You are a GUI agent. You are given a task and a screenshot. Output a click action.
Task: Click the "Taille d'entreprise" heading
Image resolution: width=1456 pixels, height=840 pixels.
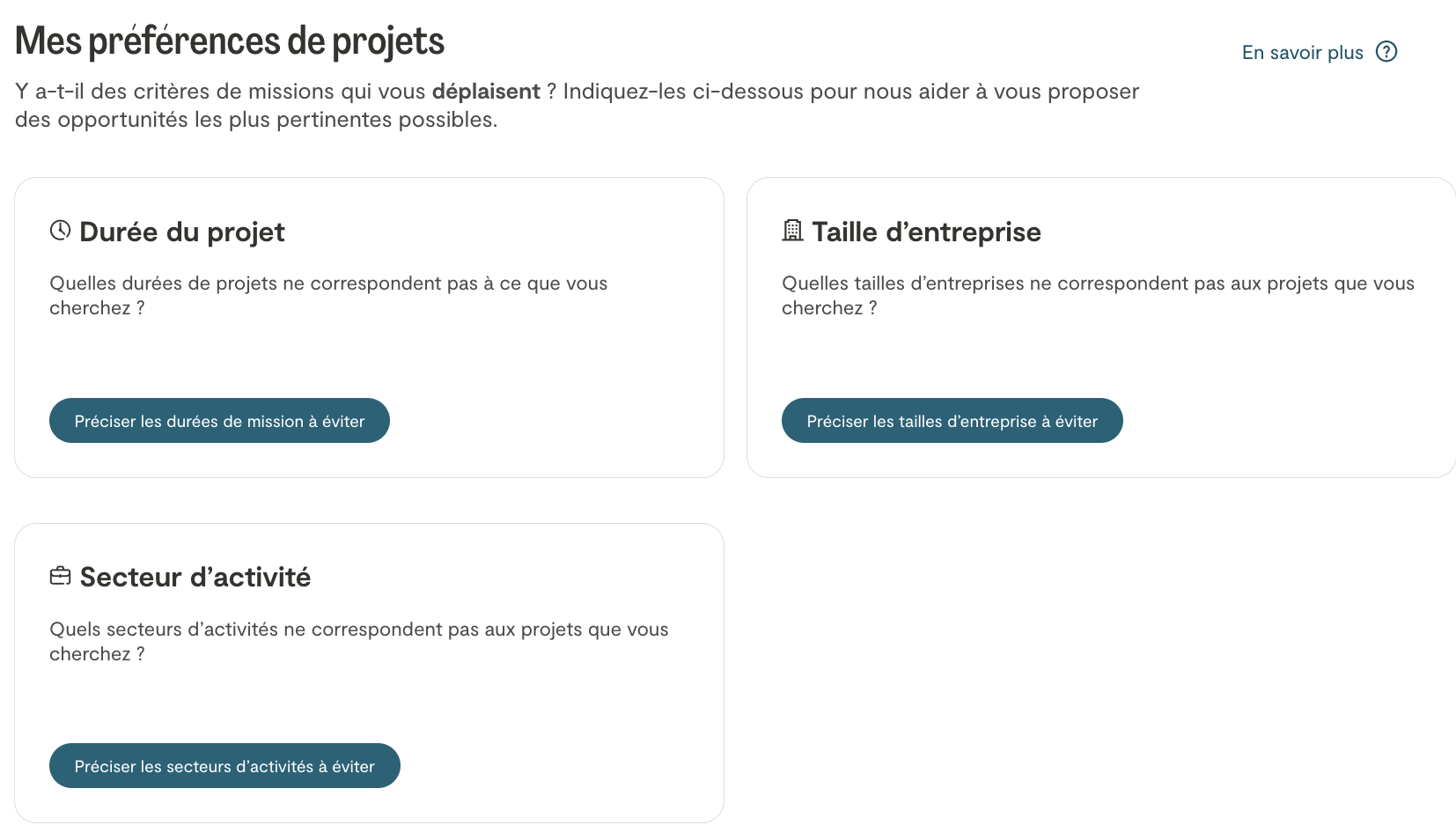[x=926, y=232]
